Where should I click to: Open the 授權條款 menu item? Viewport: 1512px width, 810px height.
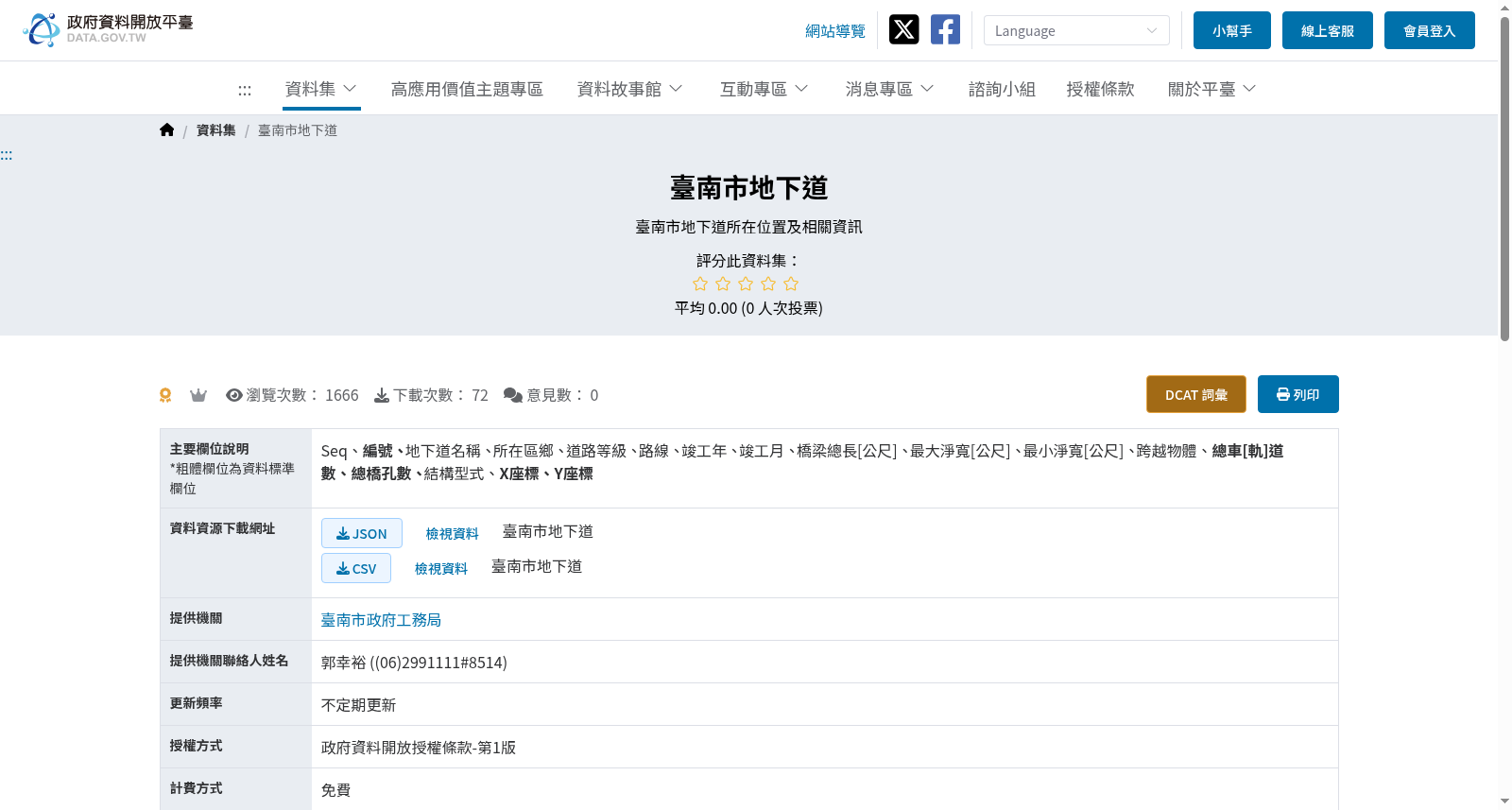[x=1100, y=89]
